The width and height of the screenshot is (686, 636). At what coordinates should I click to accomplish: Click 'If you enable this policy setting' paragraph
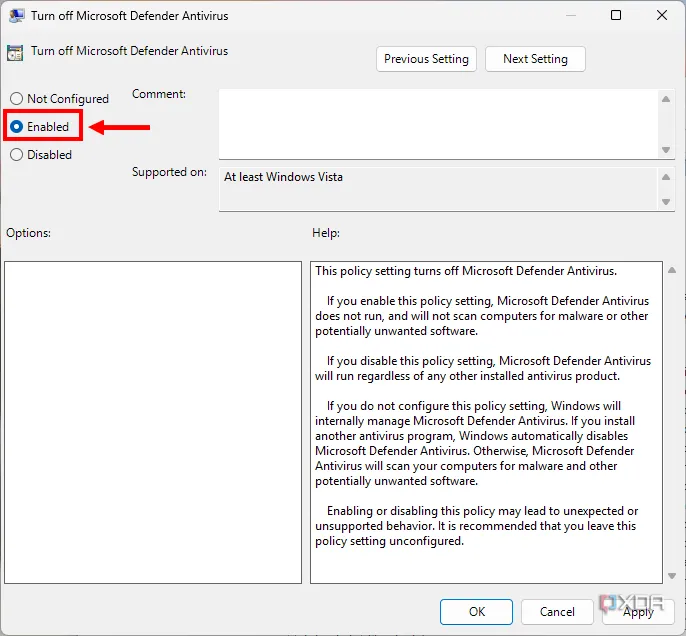pyautogui.click(x=482, y=316)
